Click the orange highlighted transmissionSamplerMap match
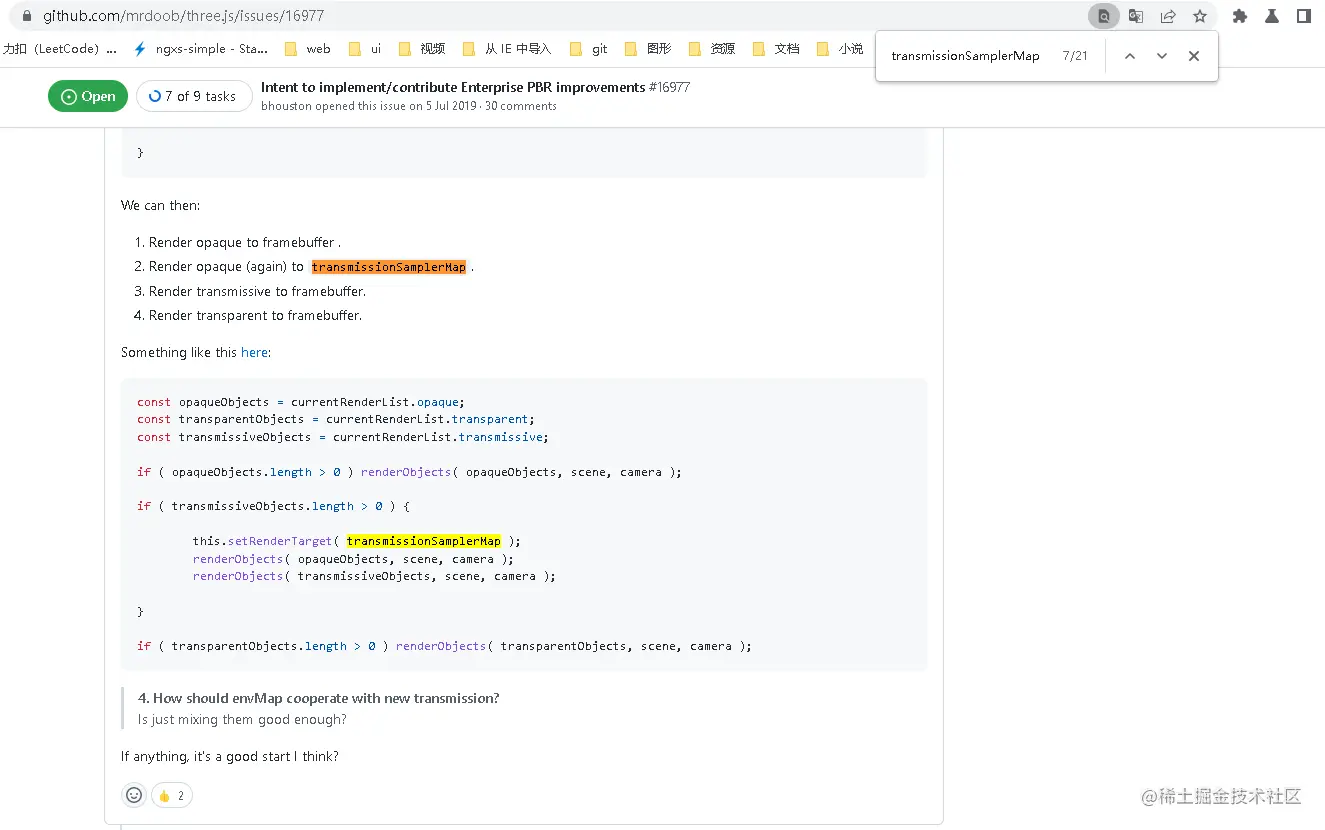Image resolution: width=1325 pixels, height=830 pixels. point(388,267)
